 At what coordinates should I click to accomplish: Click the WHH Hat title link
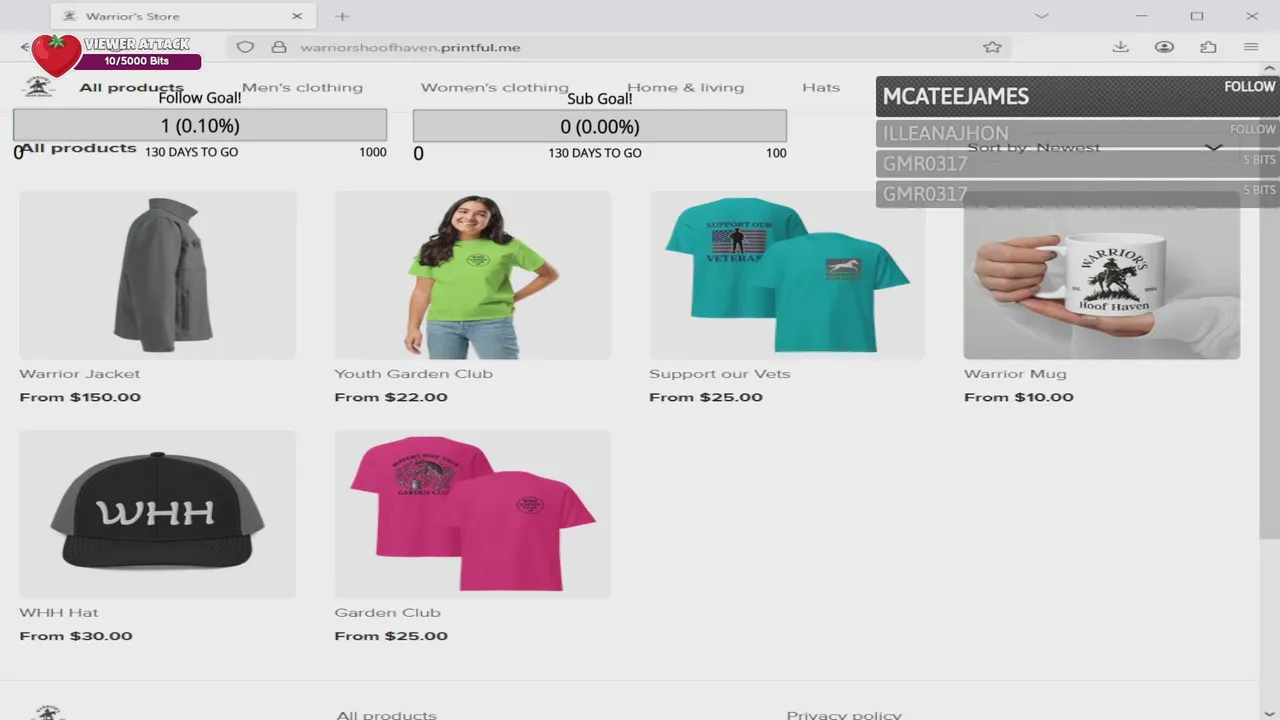click(x=58, y=613)
